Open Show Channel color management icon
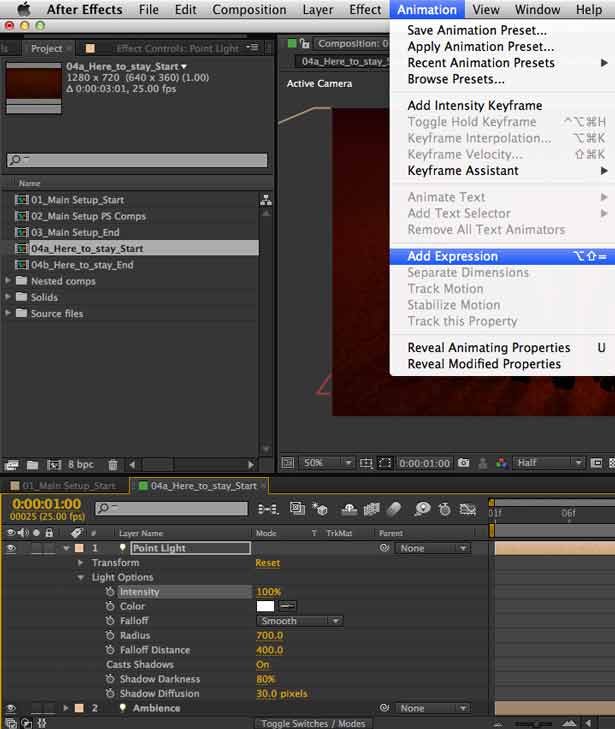The height and width of the screenshot is (729, 615). 502,463
